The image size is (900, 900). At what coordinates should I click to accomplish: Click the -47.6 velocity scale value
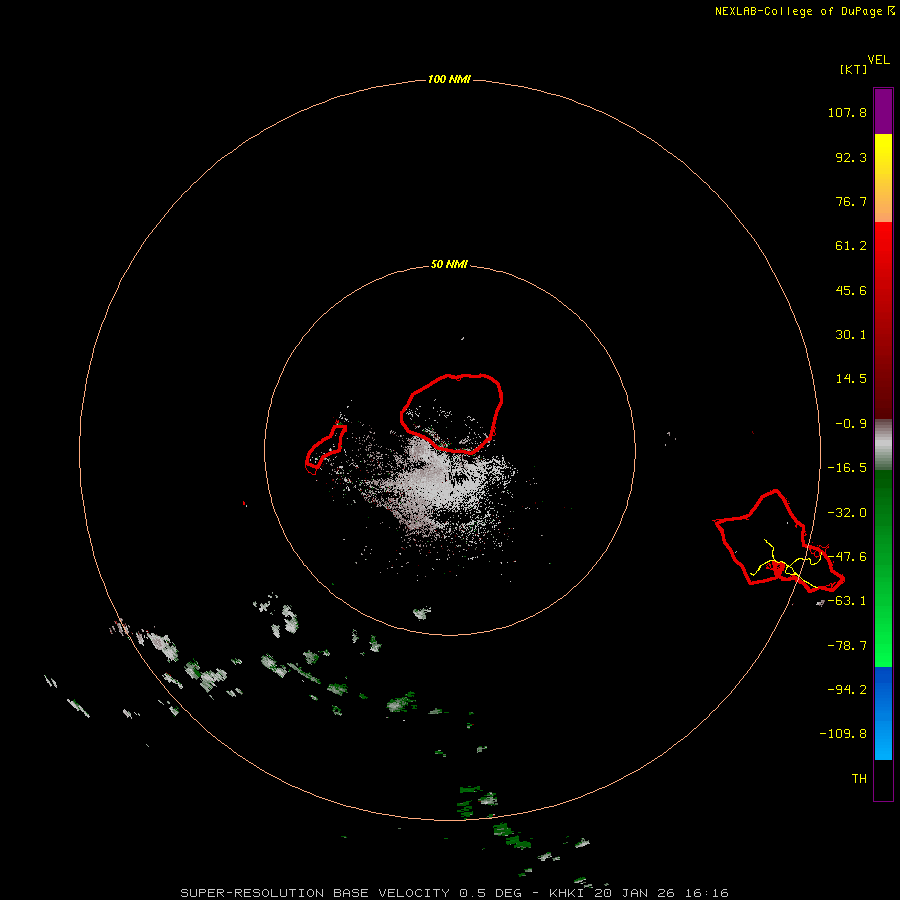pos(847,557)
